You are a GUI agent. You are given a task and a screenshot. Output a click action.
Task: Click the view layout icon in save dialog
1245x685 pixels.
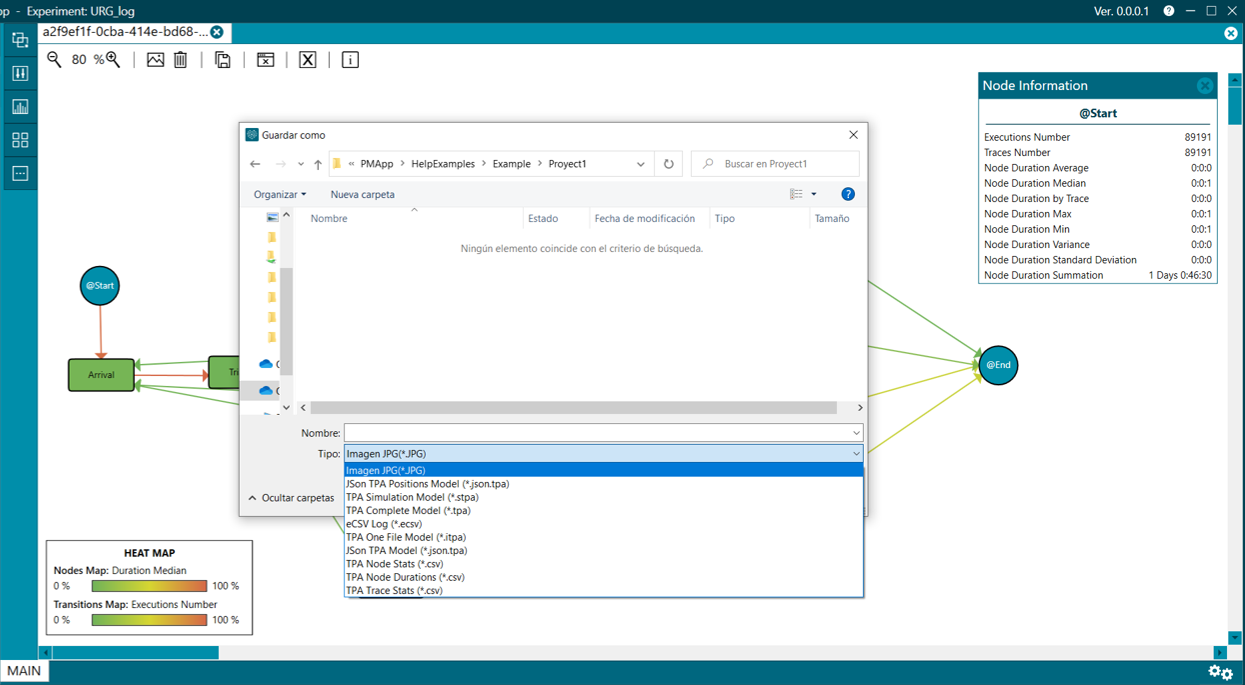point(796,194)
